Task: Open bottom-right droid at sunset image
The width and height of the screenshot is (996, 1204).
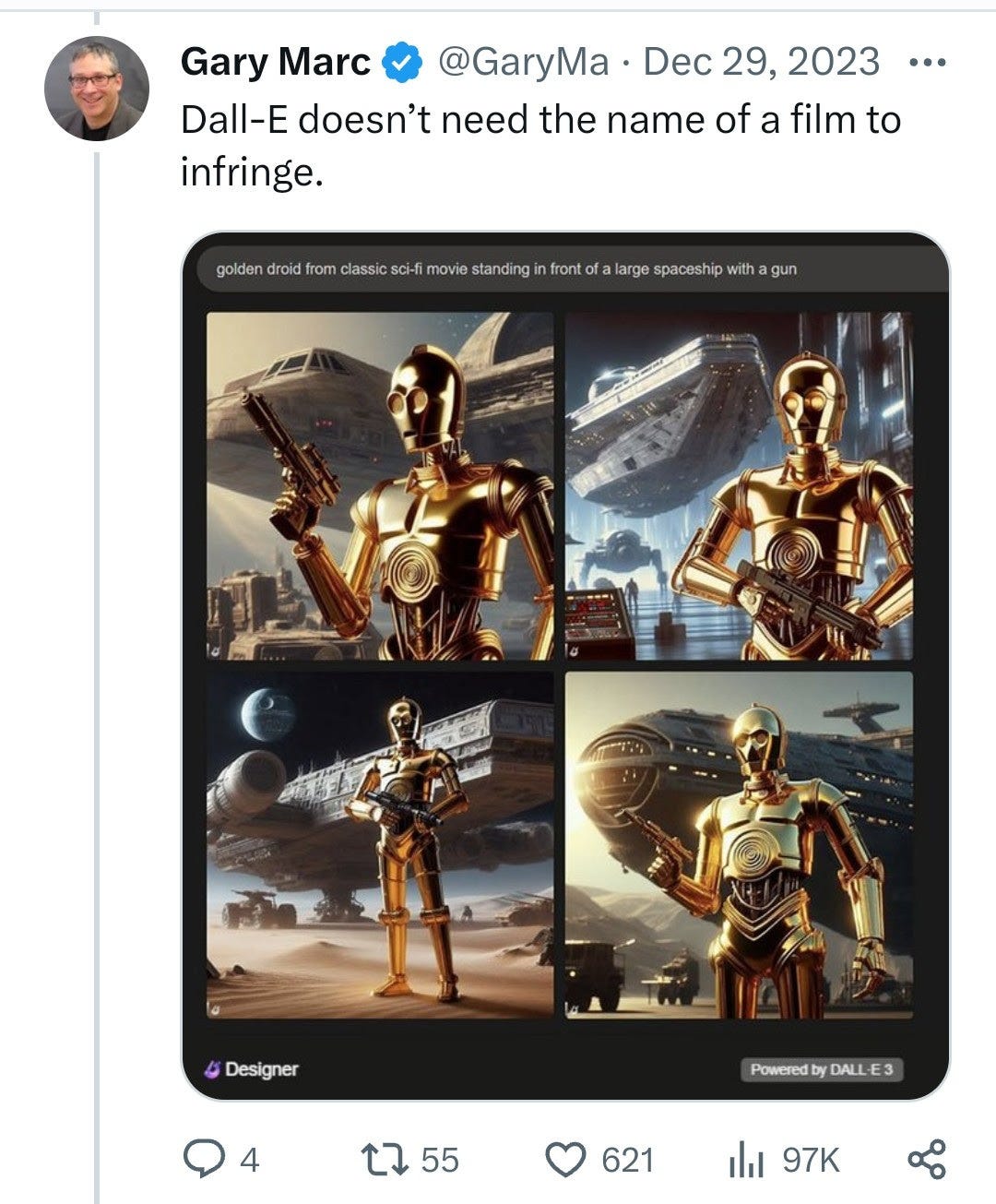Action: [739, 845]
